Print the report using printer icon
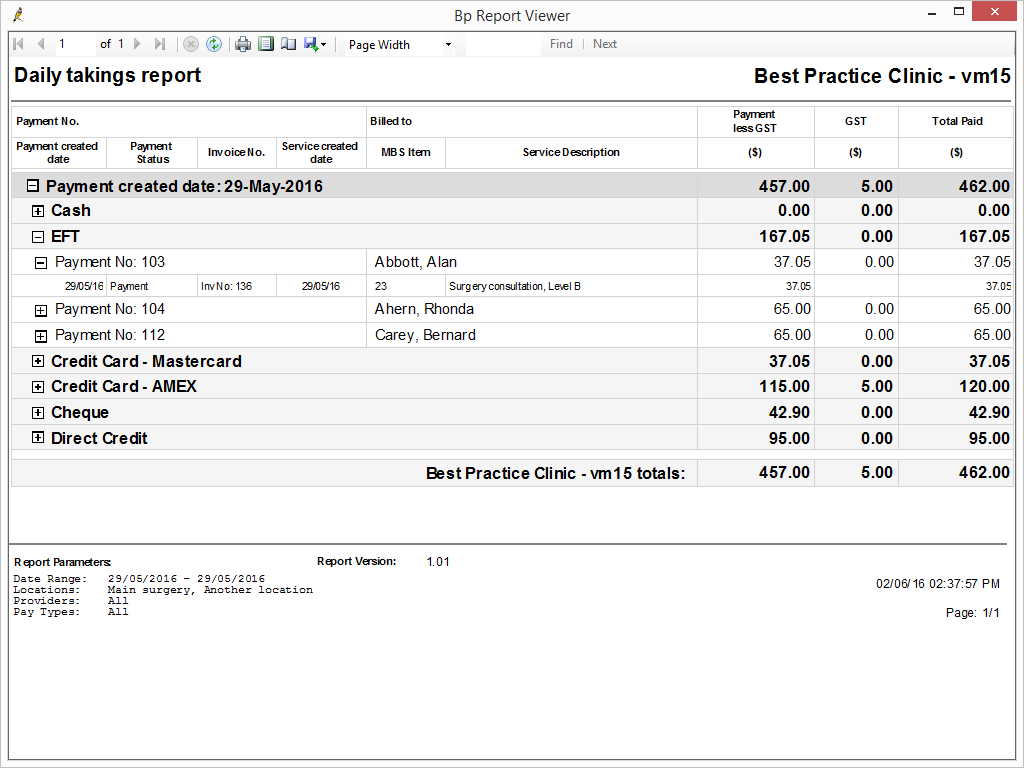 click(243, 44)
